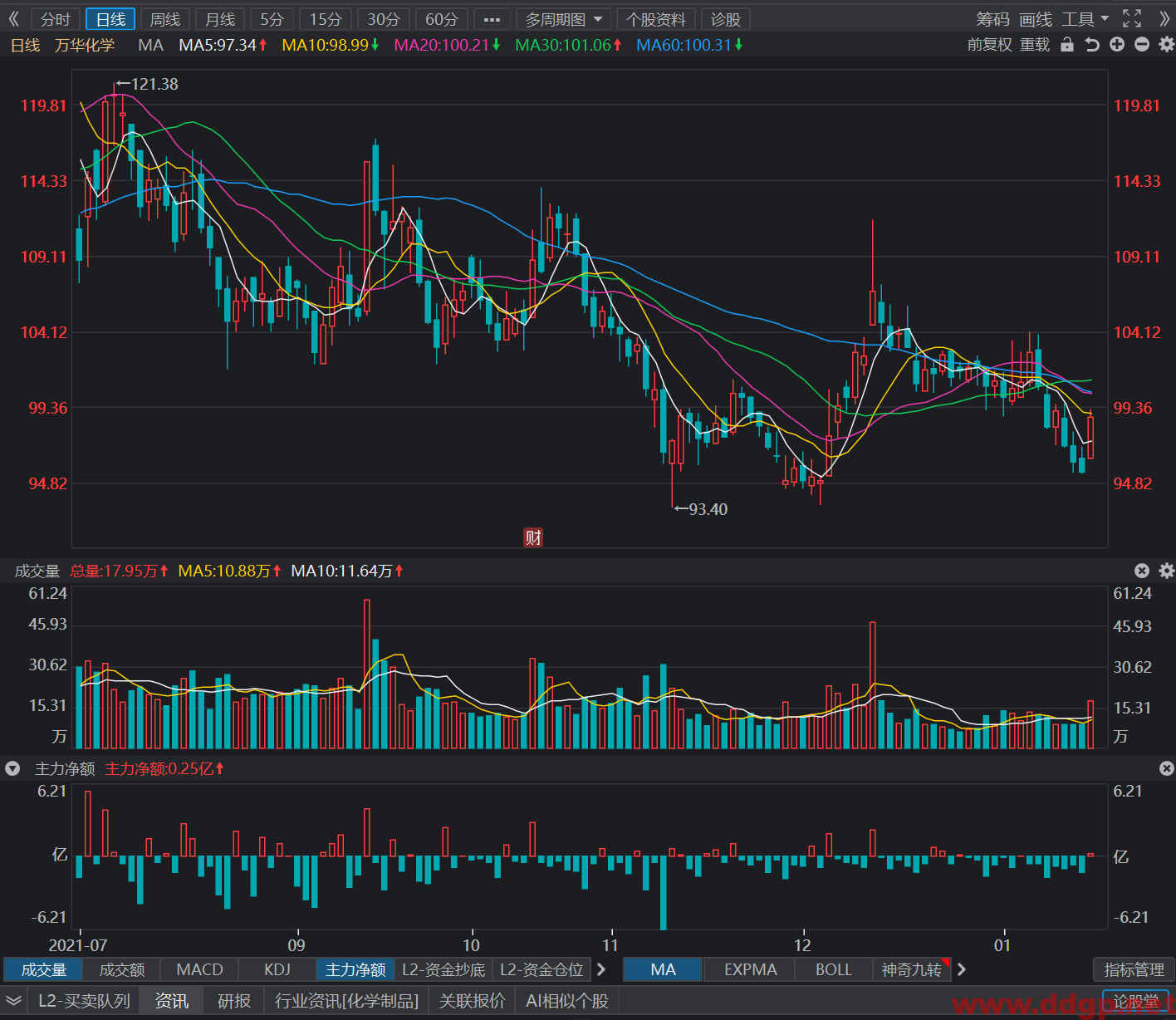The height and width of the screenshot is (1020, 1176).
Task: Collapse the 主力净额 panel arrow
Action: pyautogui.click(x=12, y=769)
